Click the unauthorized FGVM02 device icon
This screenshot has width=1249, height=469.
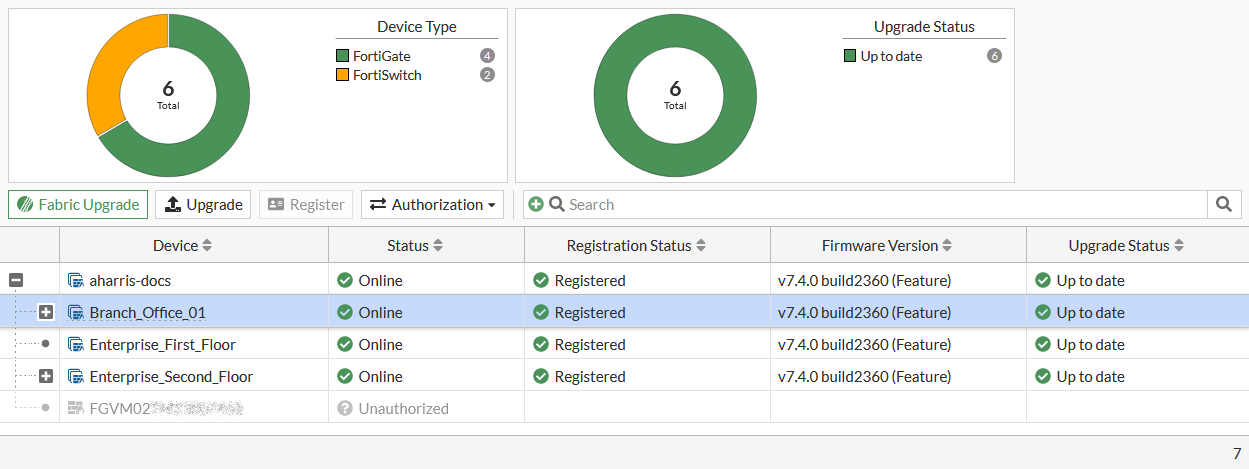click(x=75, y=409)
